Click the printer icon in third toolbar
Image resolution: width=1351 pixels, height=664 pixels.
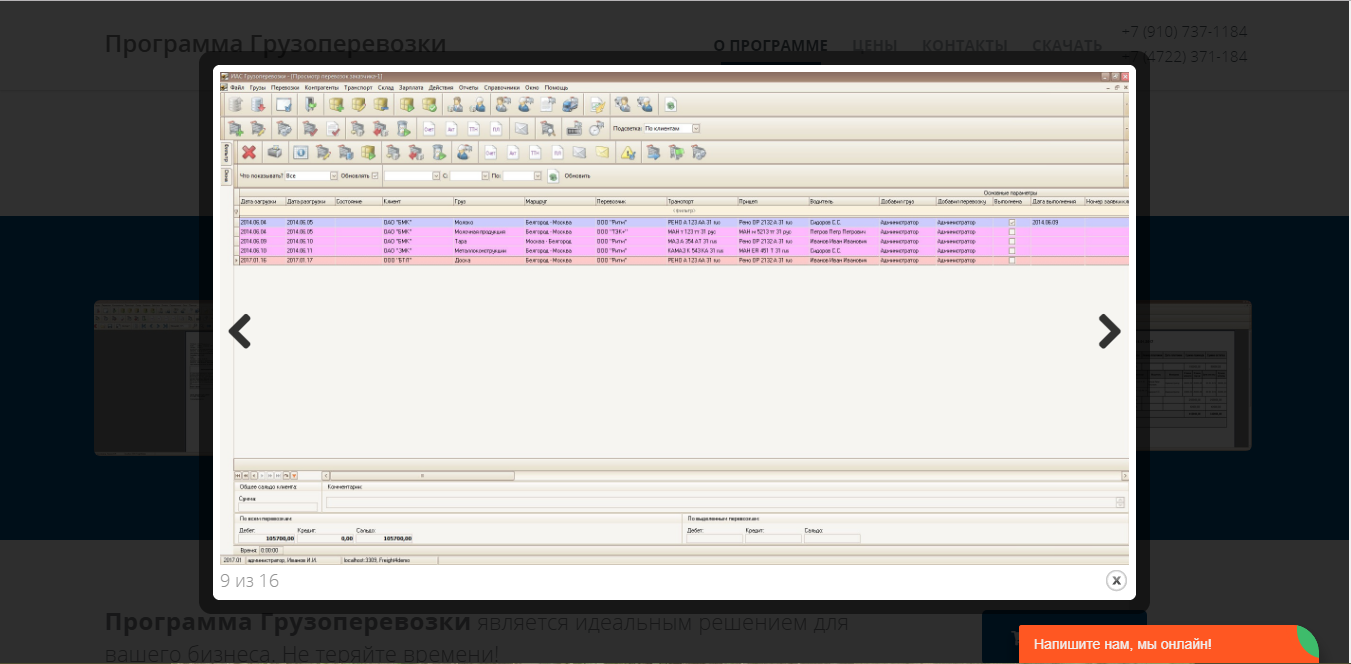click(x=274, y=152)
